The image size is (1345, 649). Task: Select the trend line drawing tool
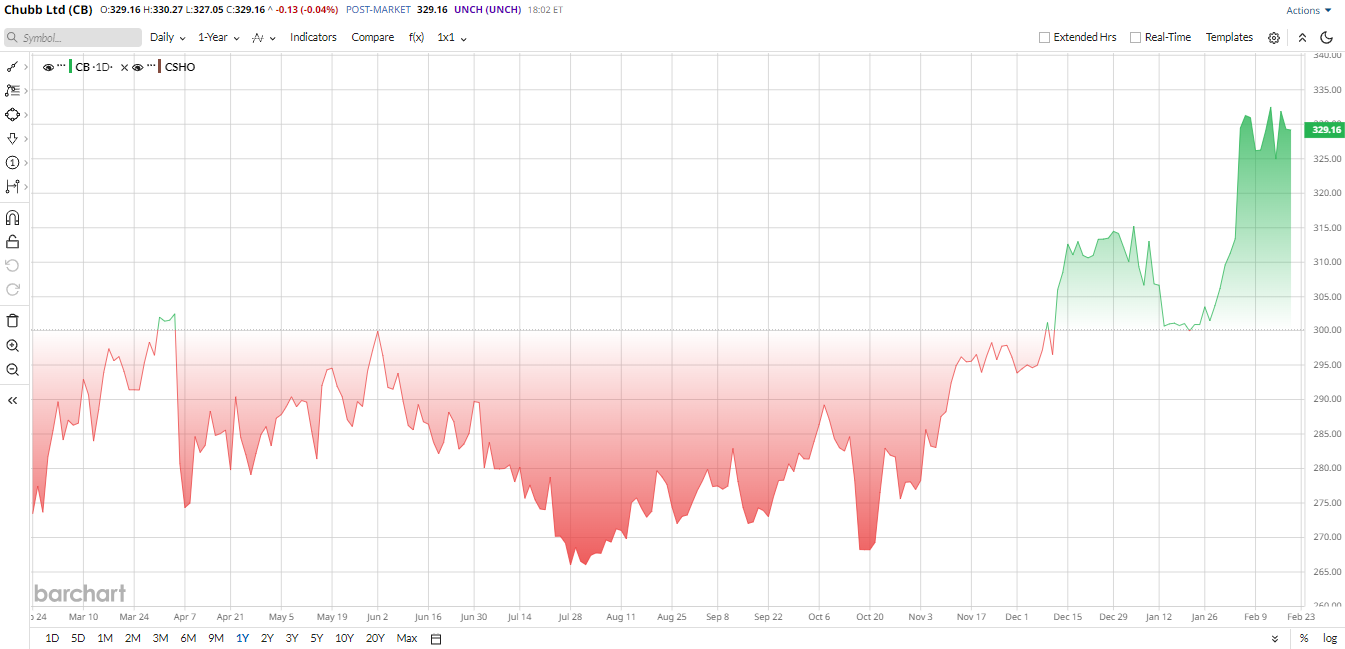click(12, 66)
